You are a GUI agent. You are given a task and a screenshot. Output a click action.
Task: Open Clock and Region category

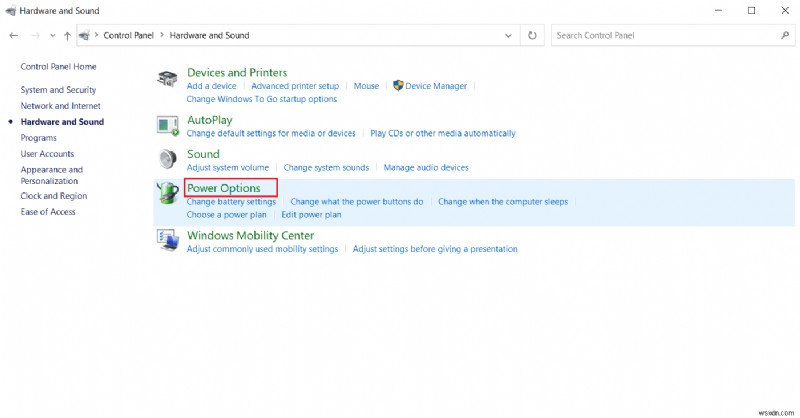[x=54, y=196]
